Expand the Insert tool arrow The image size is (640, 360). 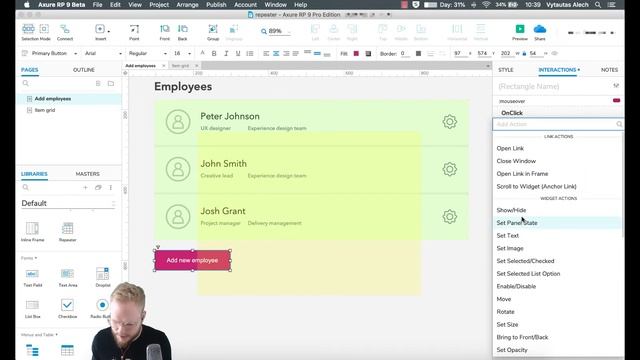tap(109, 31)
